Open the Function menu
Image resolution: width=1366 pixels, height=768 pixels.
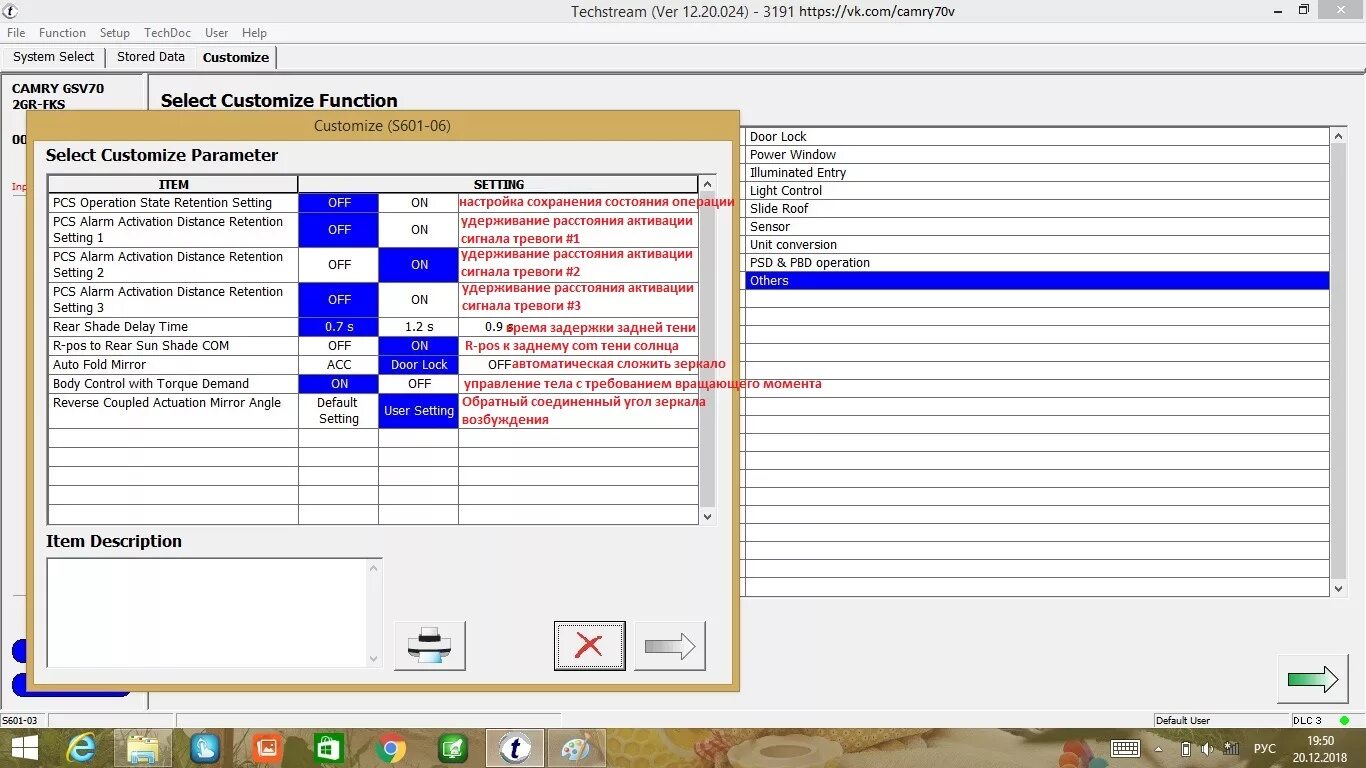pyautogui.click(x=63, y=33)
